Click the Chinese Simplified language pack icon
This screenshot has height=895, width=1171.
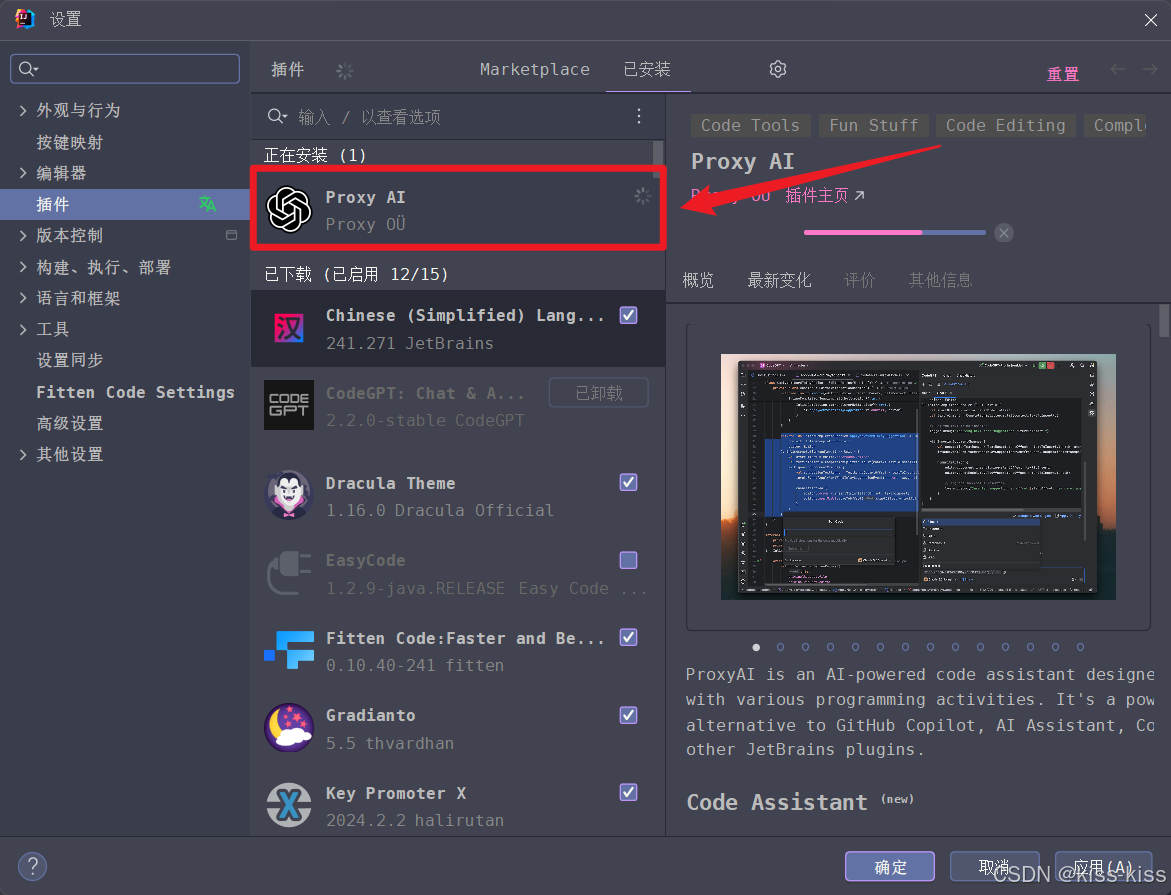(289, 328)
